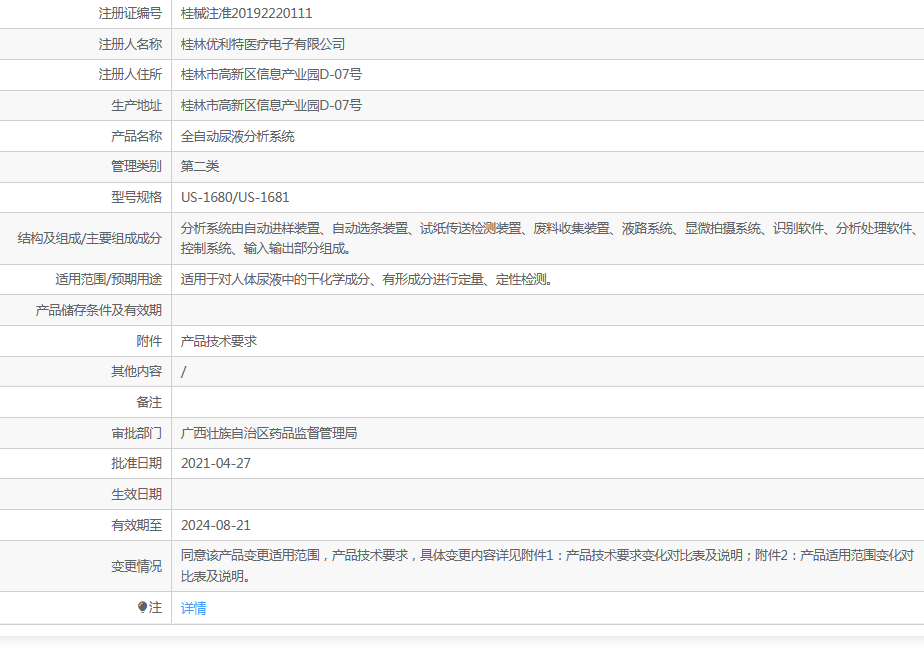The height and width of the screenshot is (647, 924).
Task: Click the 有效期至 label
Action: (x=136, y=525)
